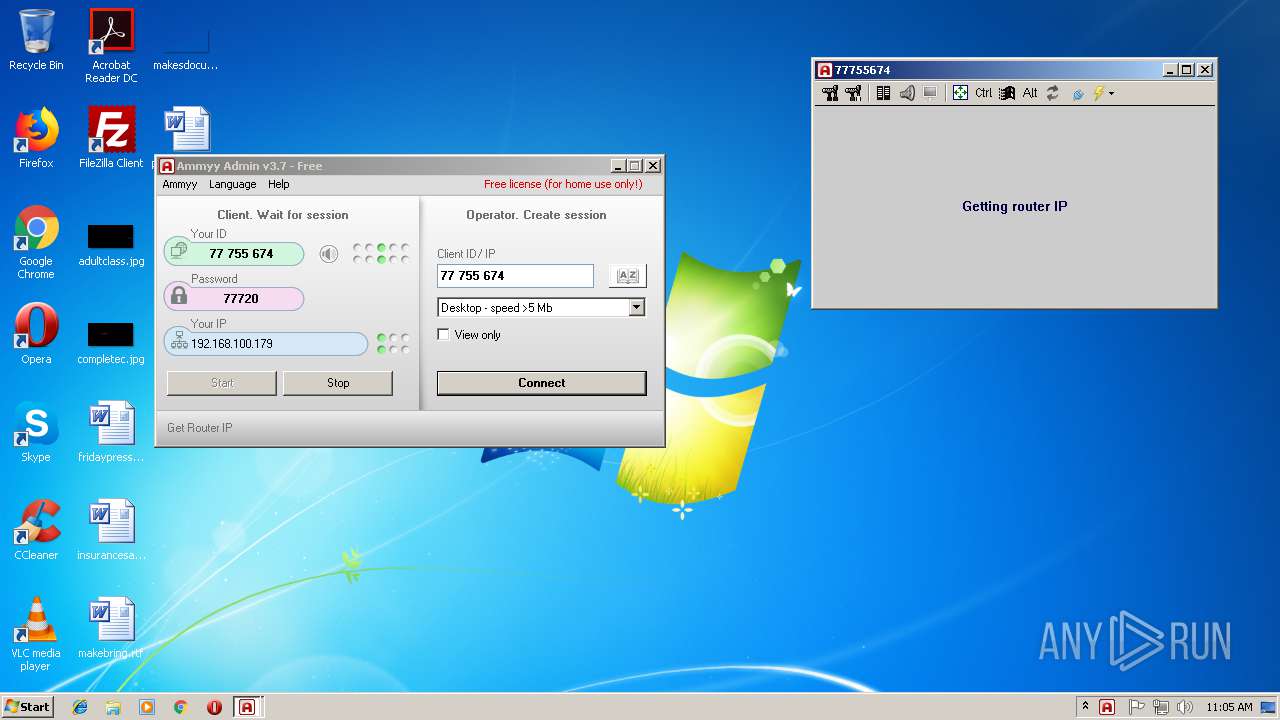Viewport: 1280px width, 720px height.
Task: Click the IP address 192.168.100.179
Action: click(x=232, y=344)
